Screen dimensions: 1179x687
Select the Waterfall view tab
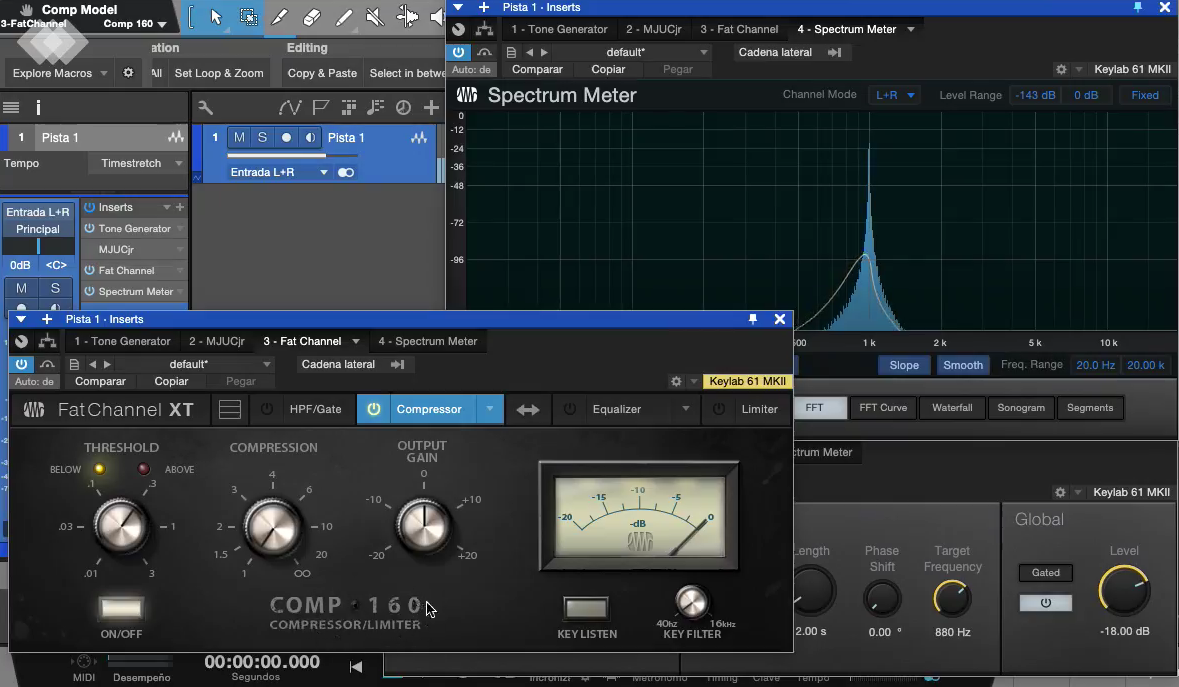click(x=952, y=407)
